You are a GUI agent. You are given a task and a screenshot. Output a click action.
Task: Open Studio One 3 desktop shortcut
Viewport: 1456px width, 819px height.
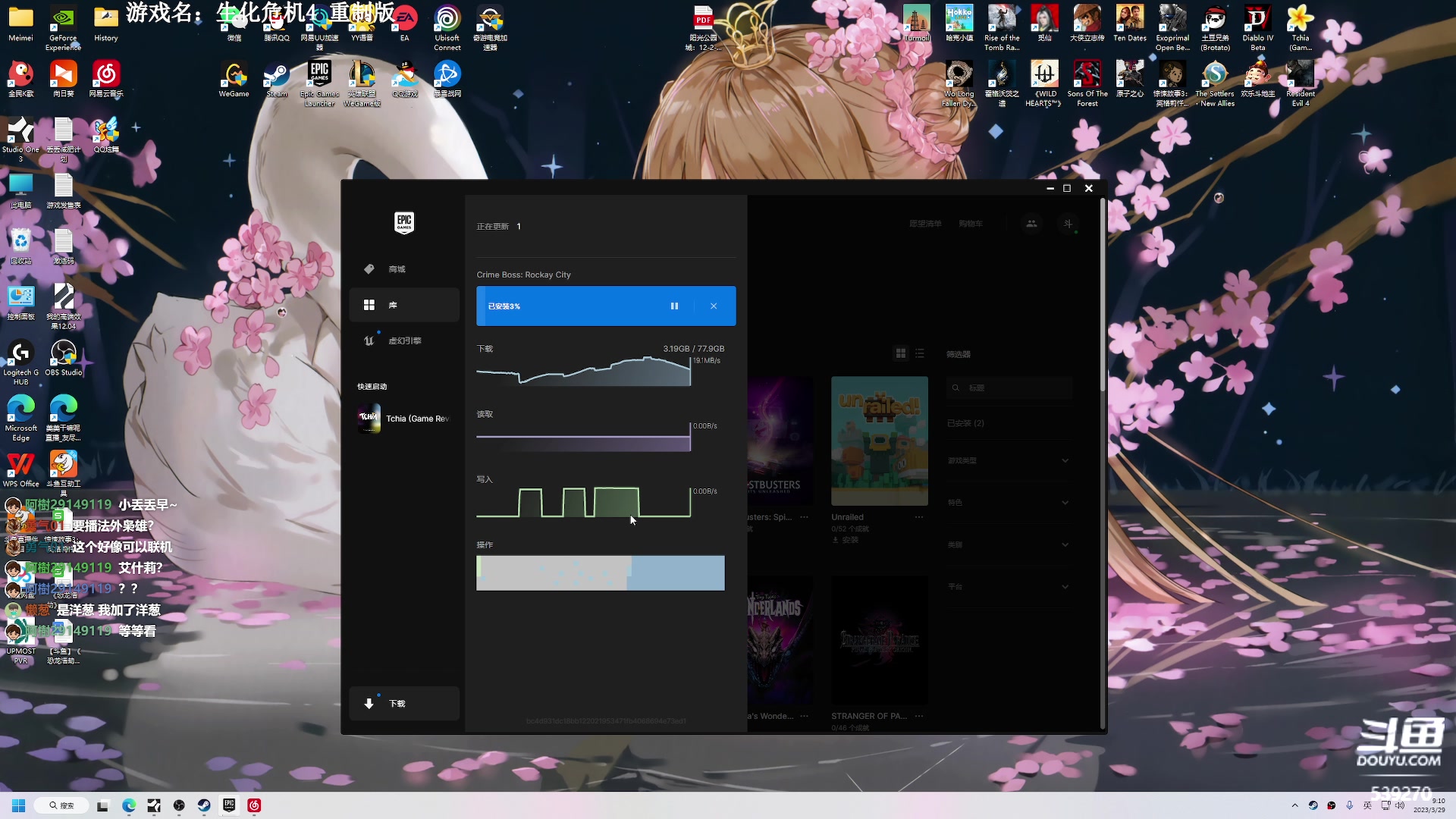(x=20, y=140)
